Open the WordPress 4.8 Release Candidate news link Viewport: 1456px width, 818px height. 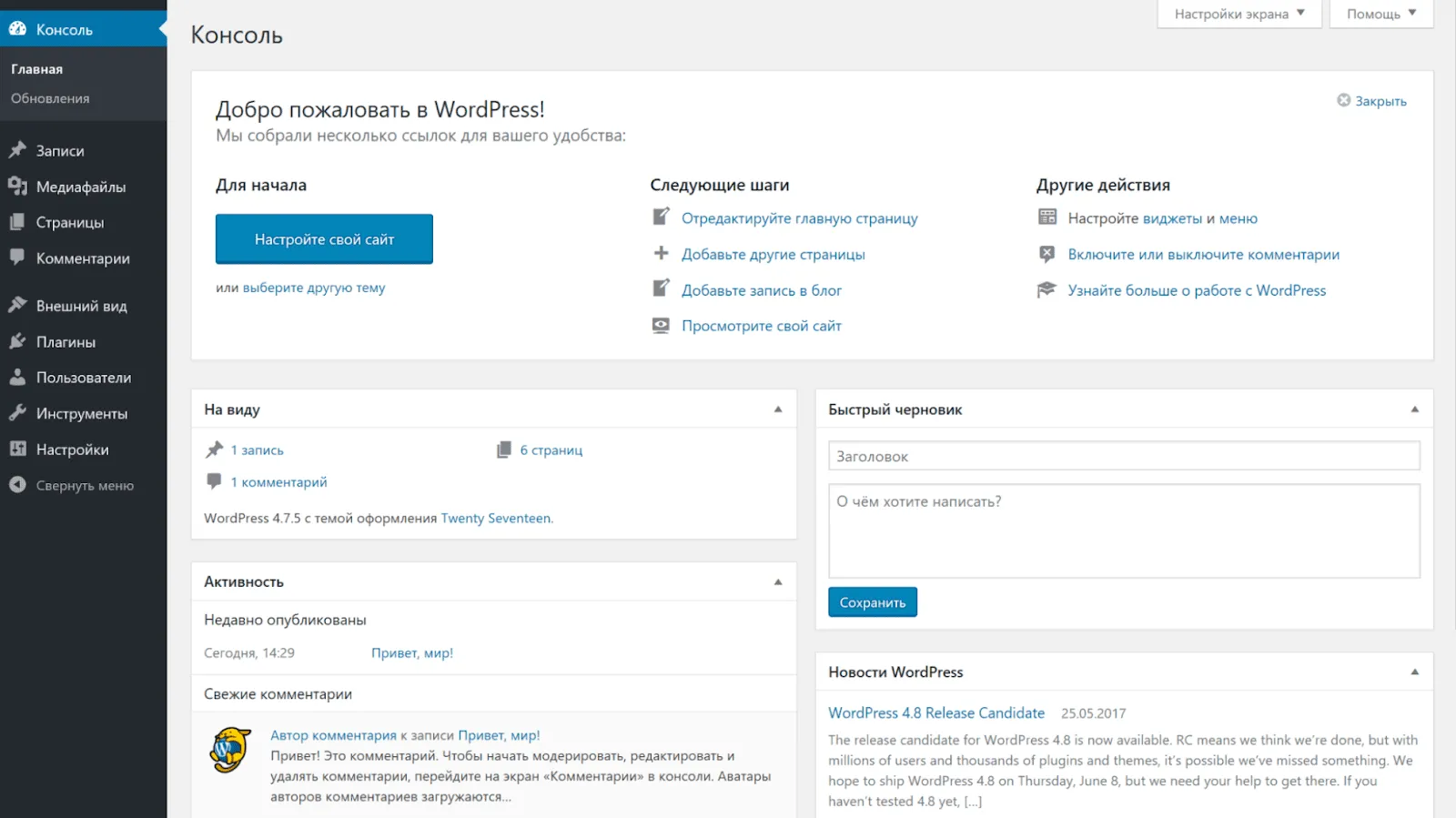click(936, 712)
